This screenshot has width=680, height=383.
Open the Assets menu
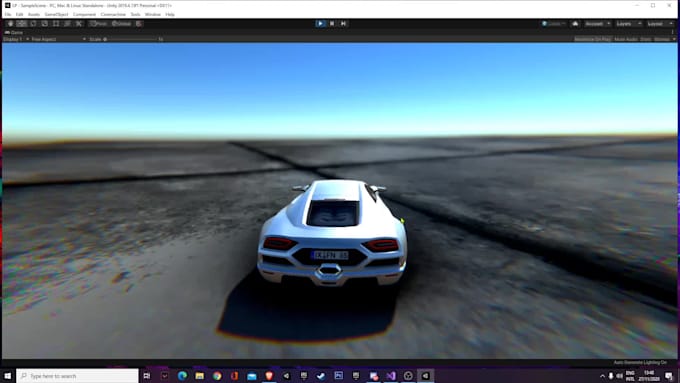(x=34, y=14)
